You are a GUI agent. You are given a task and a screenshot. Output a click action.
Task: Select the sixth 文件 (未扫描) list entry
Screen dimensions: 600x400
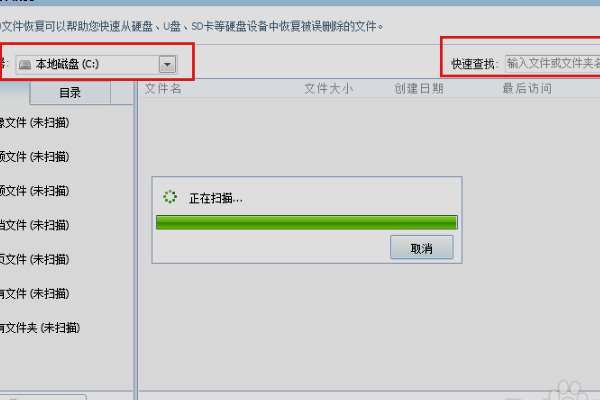click(x=34, y=294)
